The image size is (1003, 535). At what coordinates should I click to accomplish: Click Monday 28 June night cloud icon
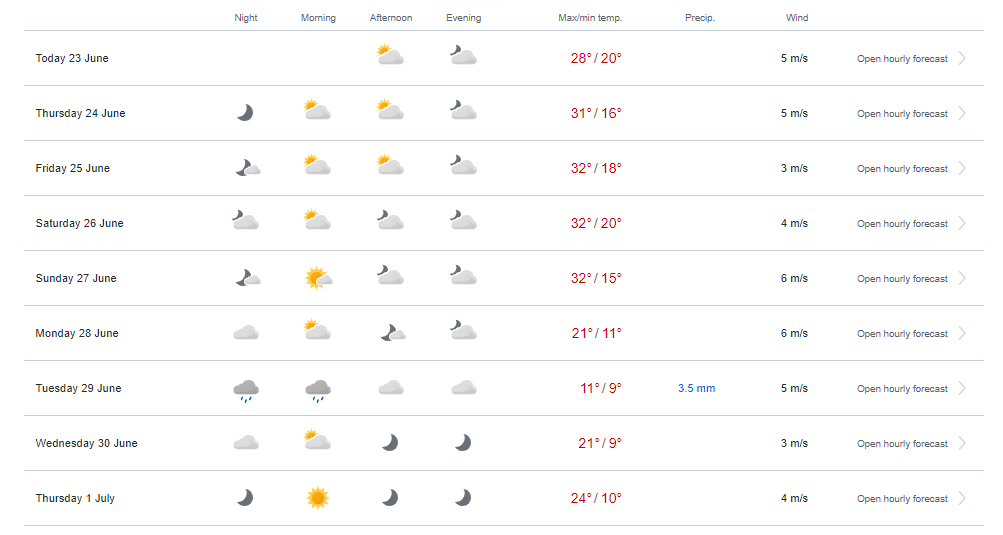pyautogui.click(x=246, y=333)
